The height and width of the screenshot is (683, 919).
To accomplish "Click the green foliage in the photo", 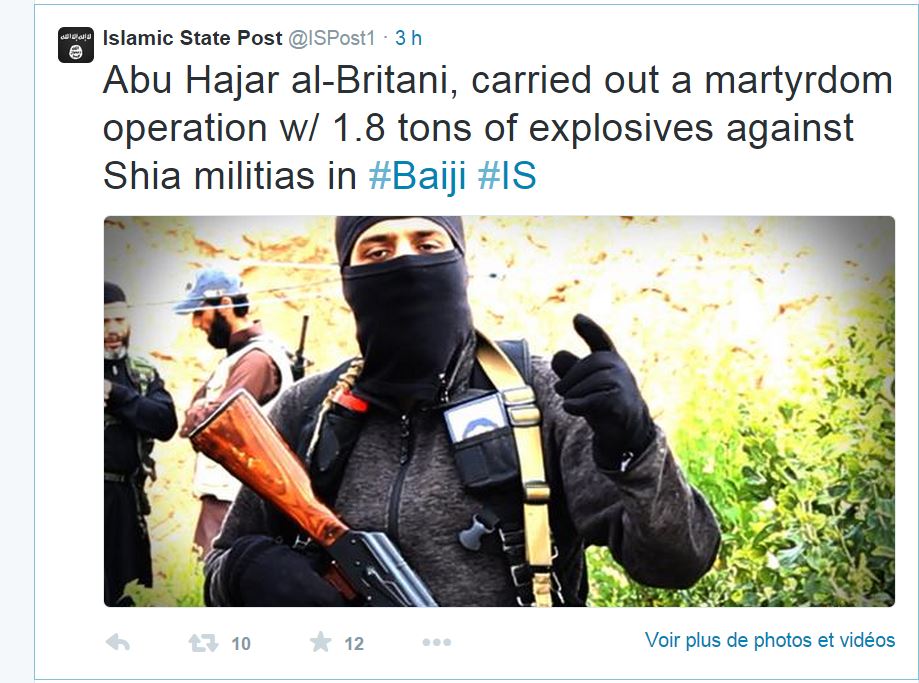I will tap(785, 481).
